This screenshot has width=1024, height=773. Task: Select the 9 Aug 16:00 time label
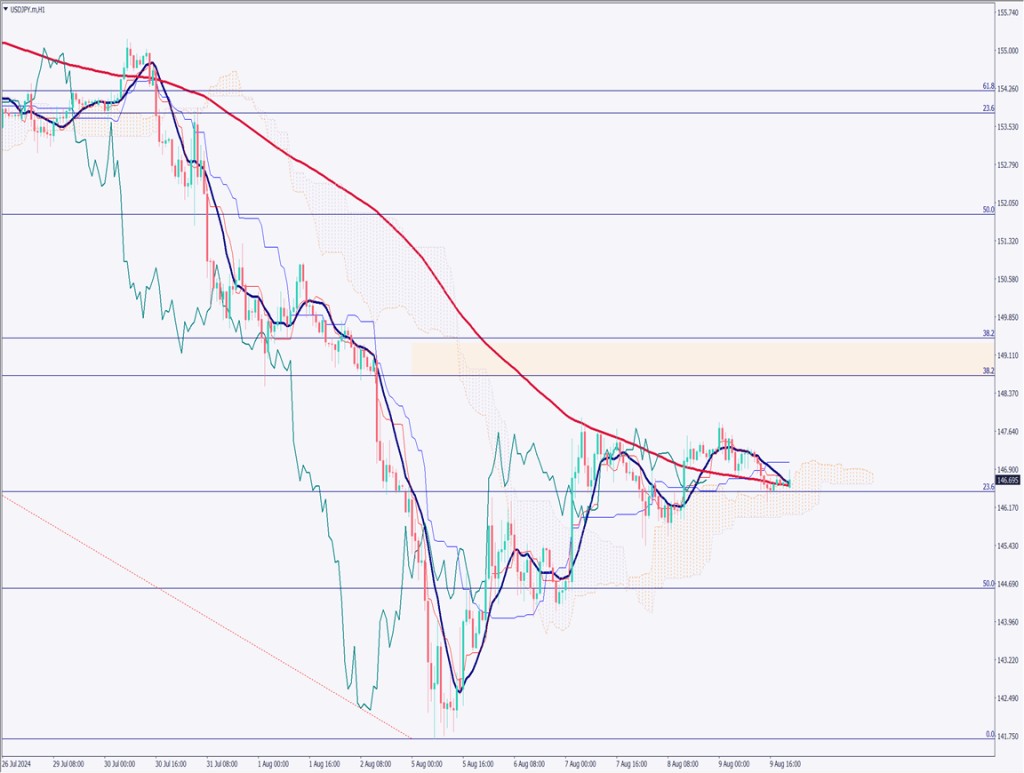(x=783, y=761)
